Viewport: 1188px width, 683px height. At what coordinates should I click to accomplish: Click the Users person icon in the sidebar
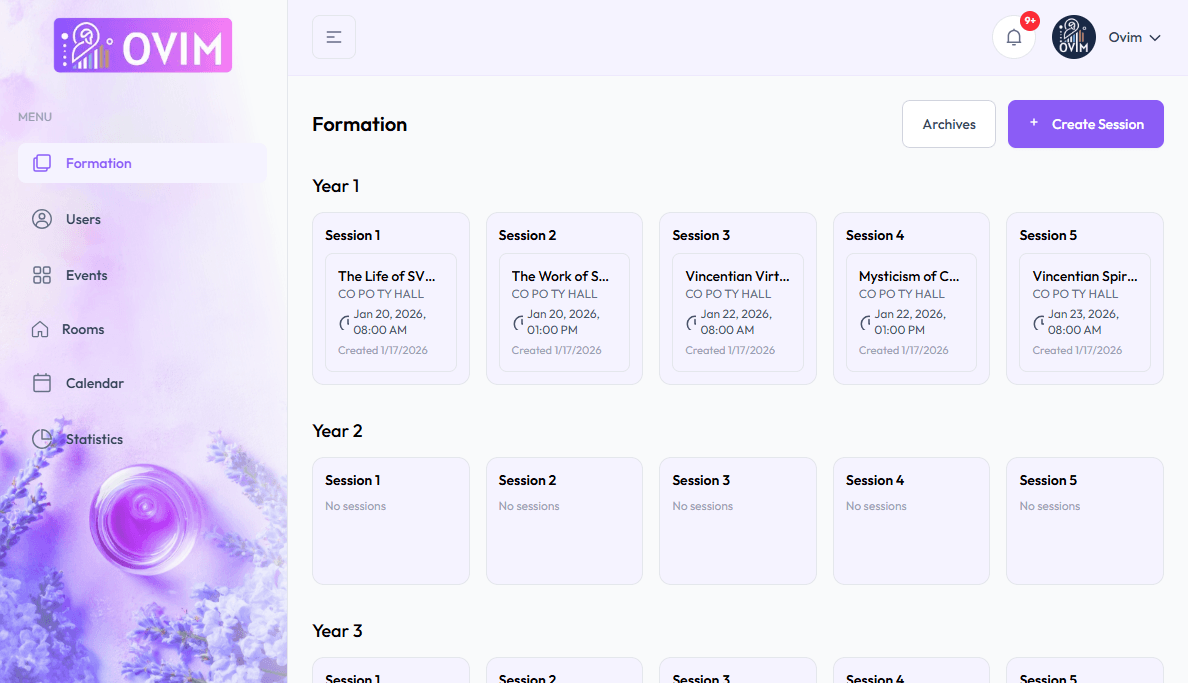pyautogui.click(x=42, y=219)
